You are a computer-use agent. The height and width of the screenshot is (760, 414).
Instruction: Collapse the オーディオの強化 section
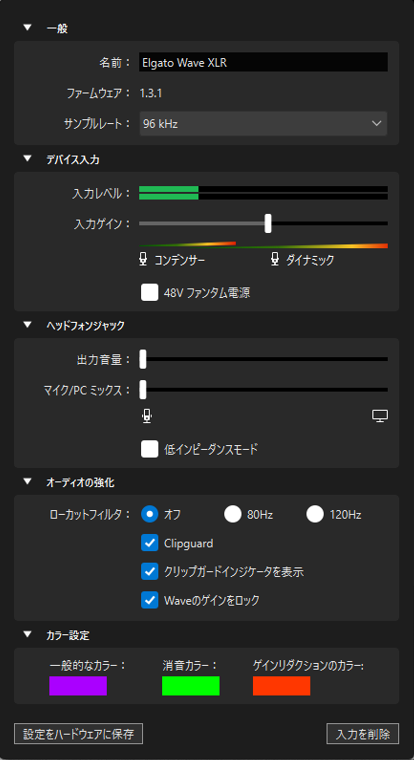point(27,482)
